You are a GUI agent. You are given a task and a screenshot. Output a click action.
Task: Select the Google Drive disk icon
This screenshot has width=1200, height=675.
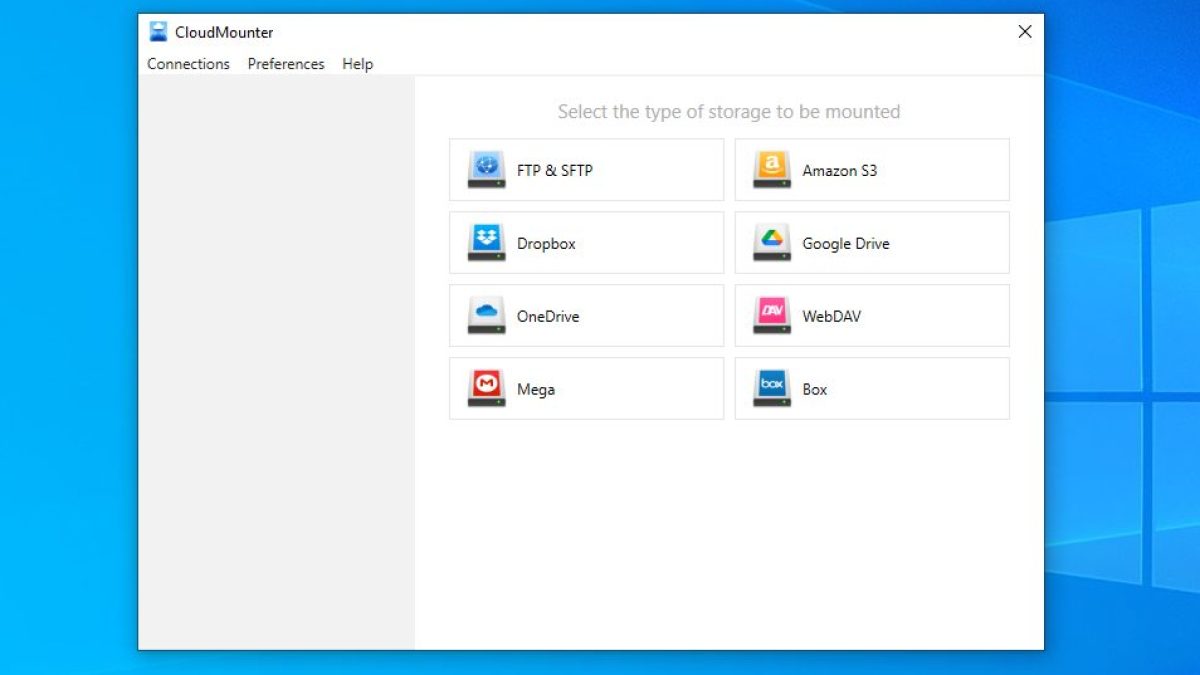click(x=772, y=243)
